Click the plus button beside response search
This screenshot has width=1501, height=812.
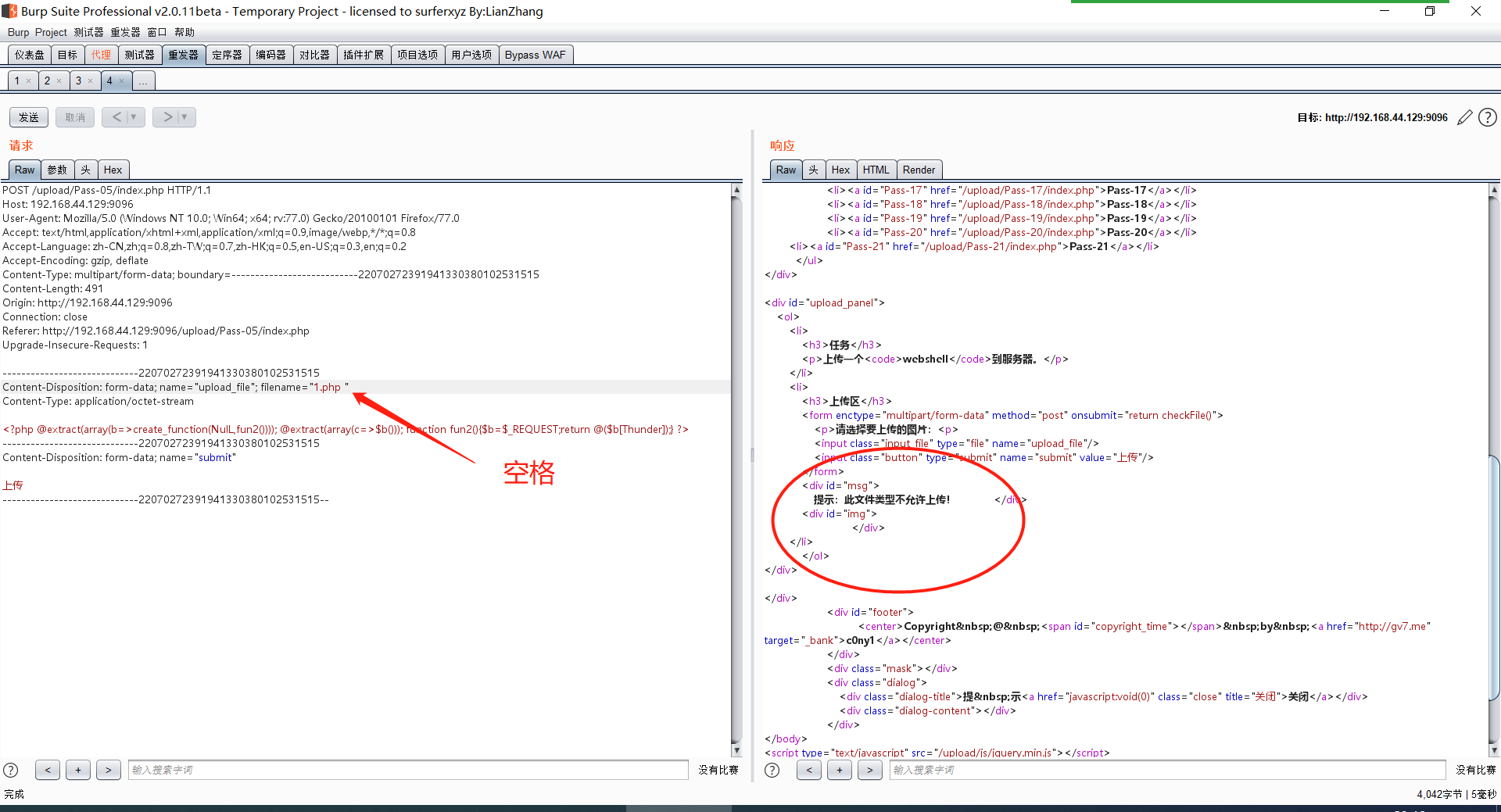840,770
